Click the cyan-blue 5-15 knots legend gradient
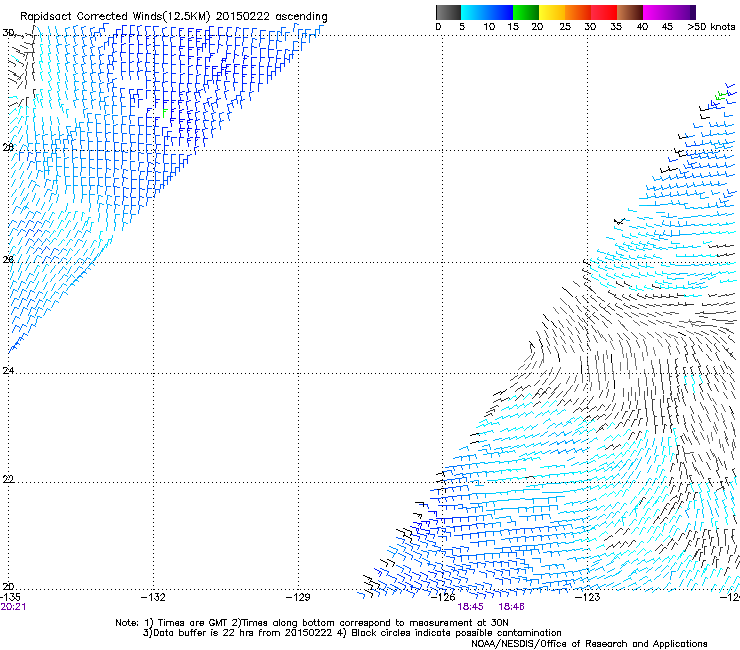Viewport: 740px width, 650px height. coord(487,12)
